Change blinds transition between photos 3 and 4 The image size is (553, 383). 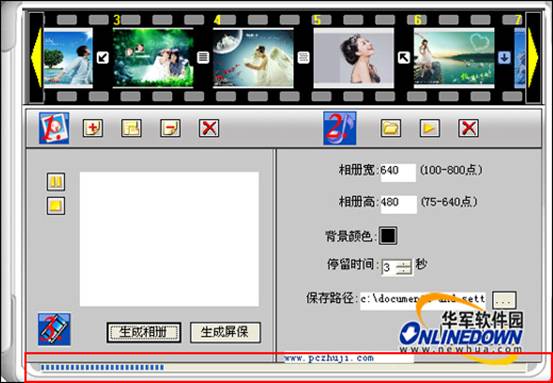pyautogui.click(x=203, y=57)
